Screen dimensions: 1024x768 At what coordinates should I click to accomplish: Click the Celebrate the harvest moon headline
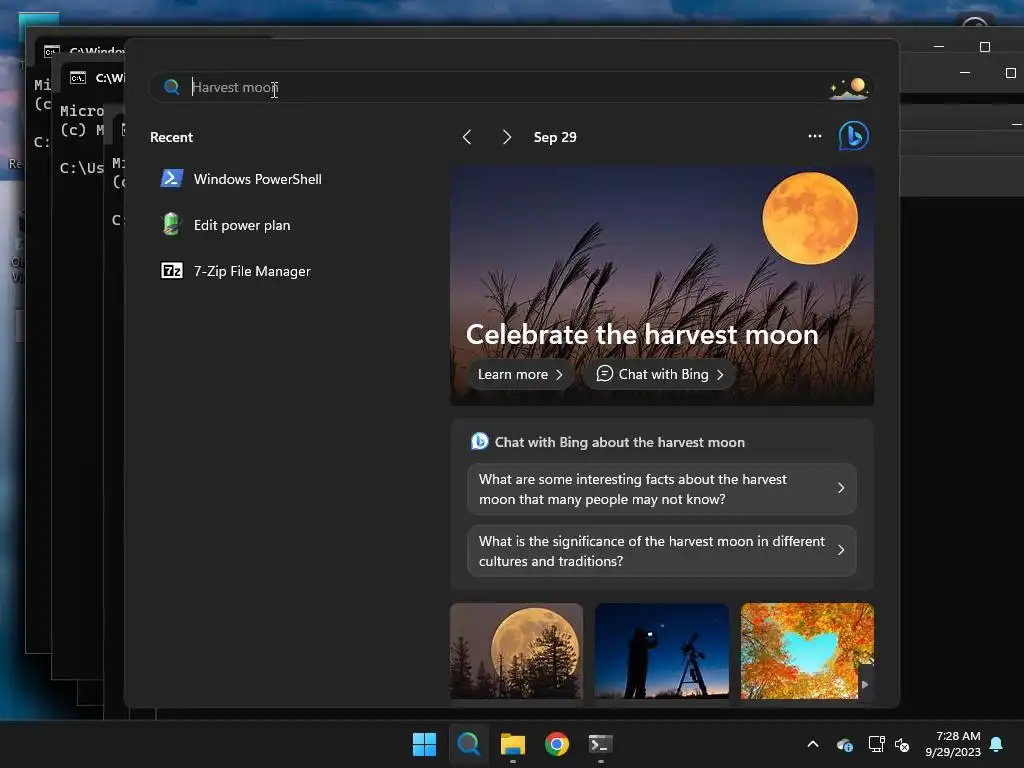point(642,334)
